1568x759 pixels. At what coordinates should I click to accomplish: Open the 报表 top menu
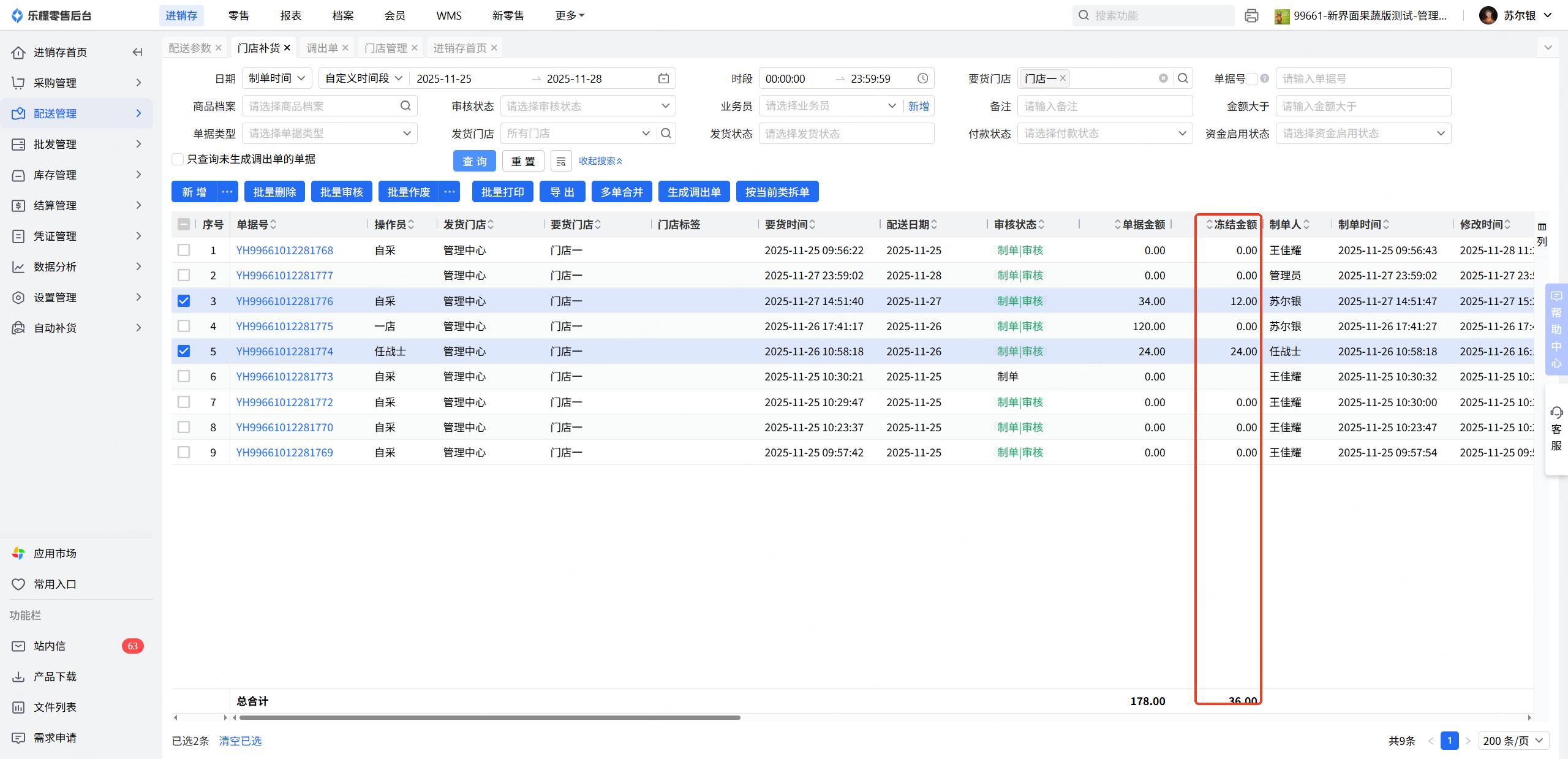pos(291,15)
